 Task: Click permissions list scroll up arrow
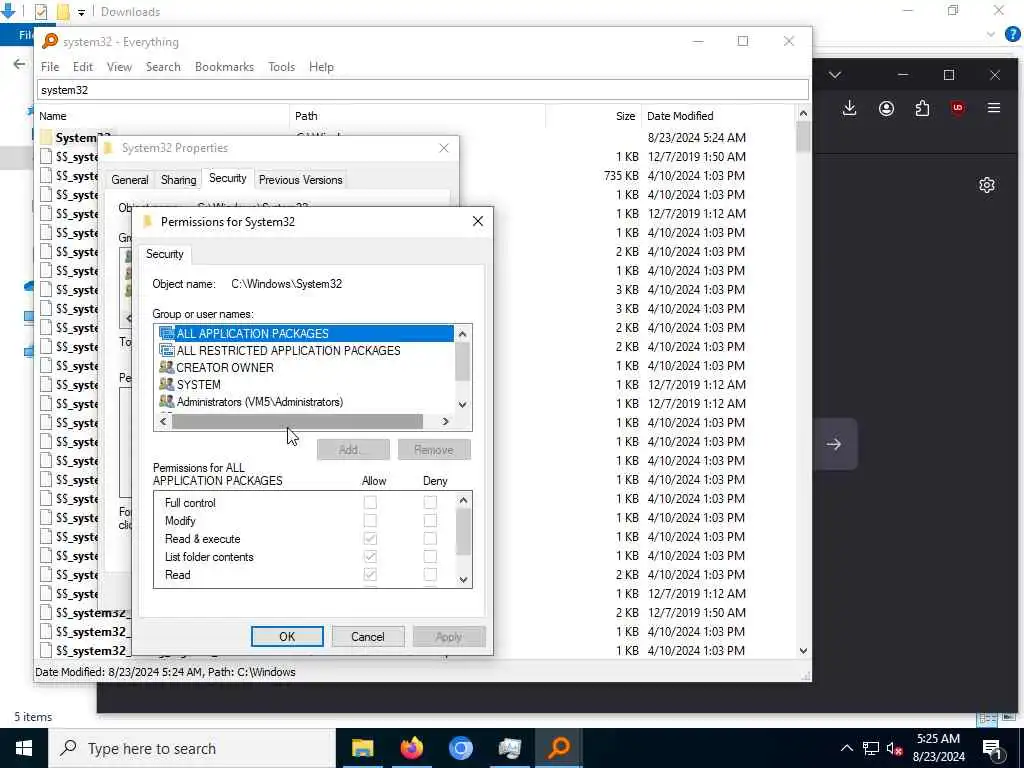(x=463, y=501)
